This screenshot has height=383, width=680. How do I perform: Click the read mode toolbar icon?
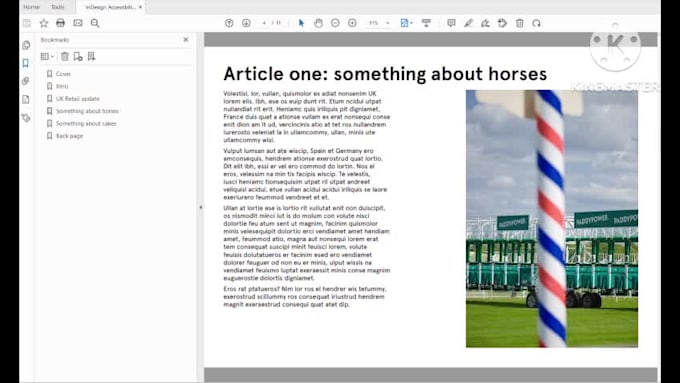coord(426,23)
